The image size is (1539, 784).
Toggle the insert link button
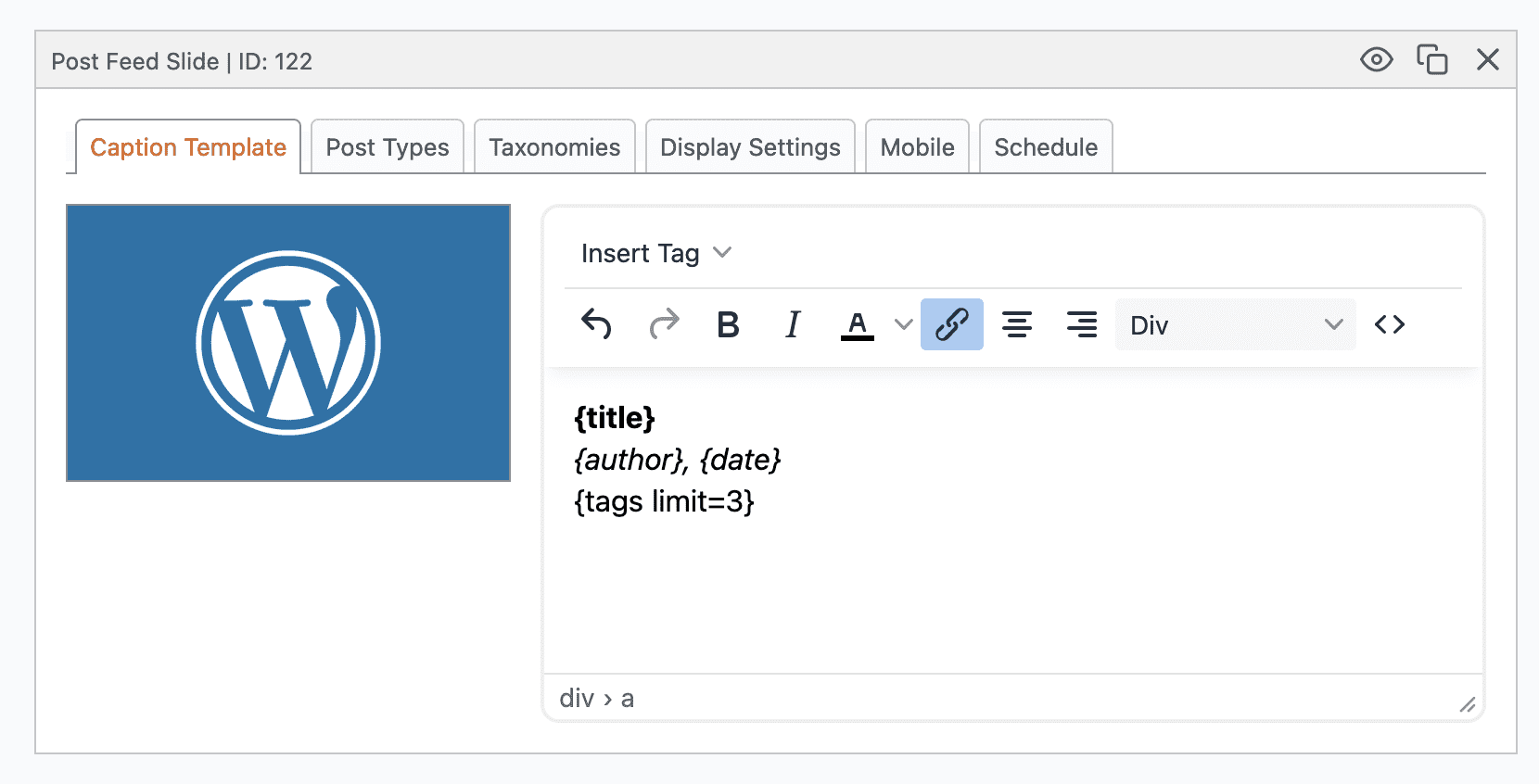coord(951,324)
